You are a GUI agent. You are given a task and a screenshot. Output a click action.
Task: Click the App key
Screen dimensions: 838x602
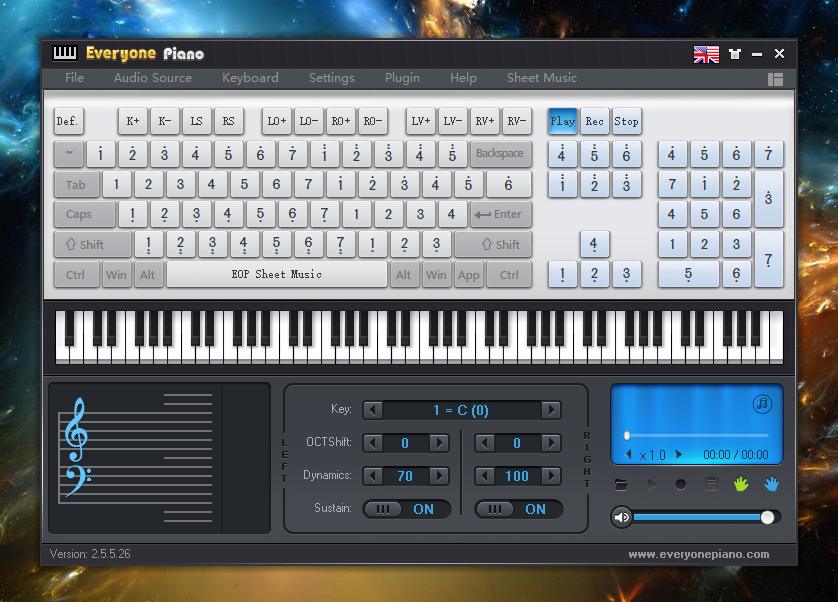click(x=469, y=275)
